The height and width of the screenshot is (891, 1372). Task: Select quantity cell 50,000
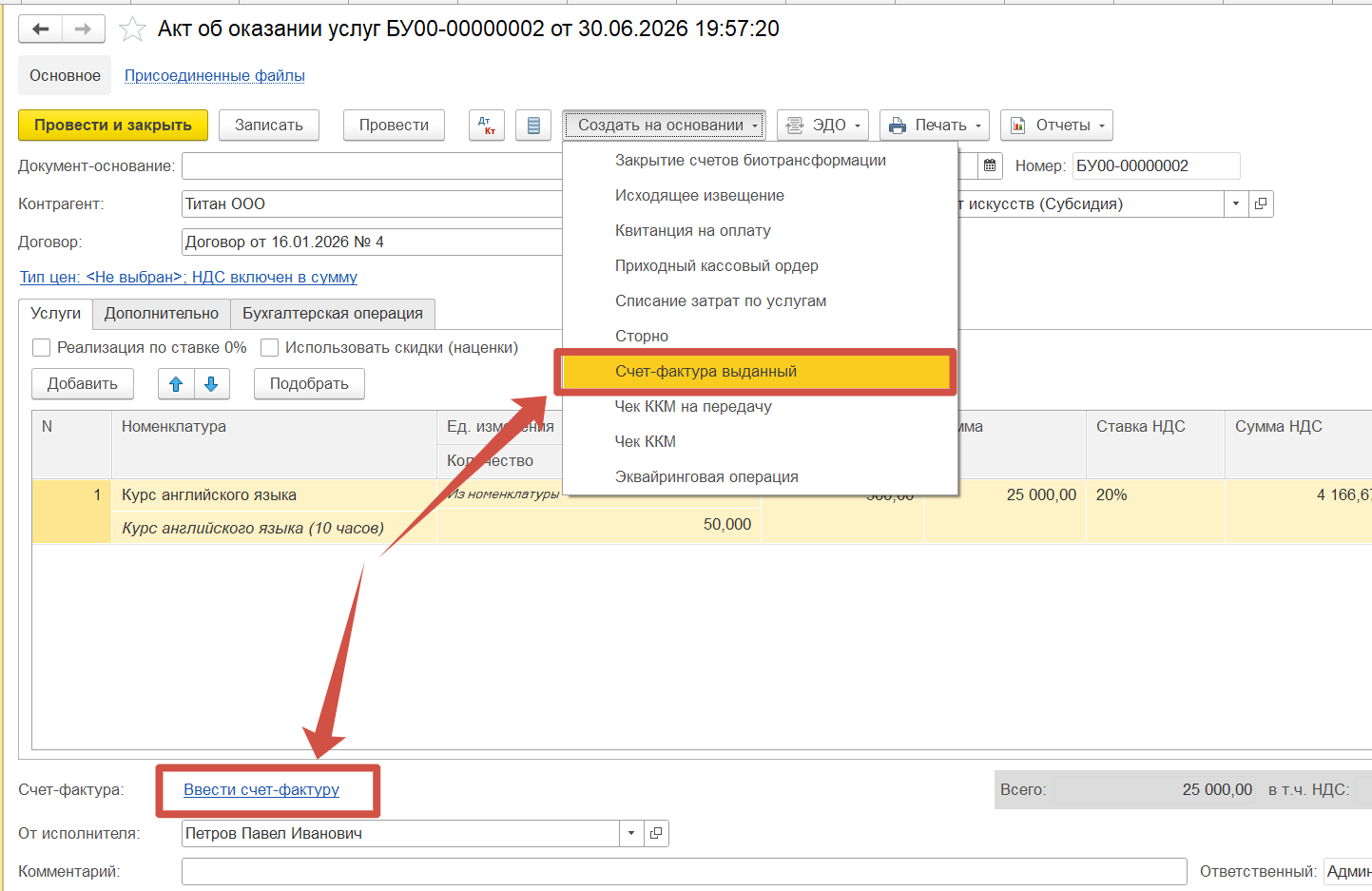(x=598, y=525)
